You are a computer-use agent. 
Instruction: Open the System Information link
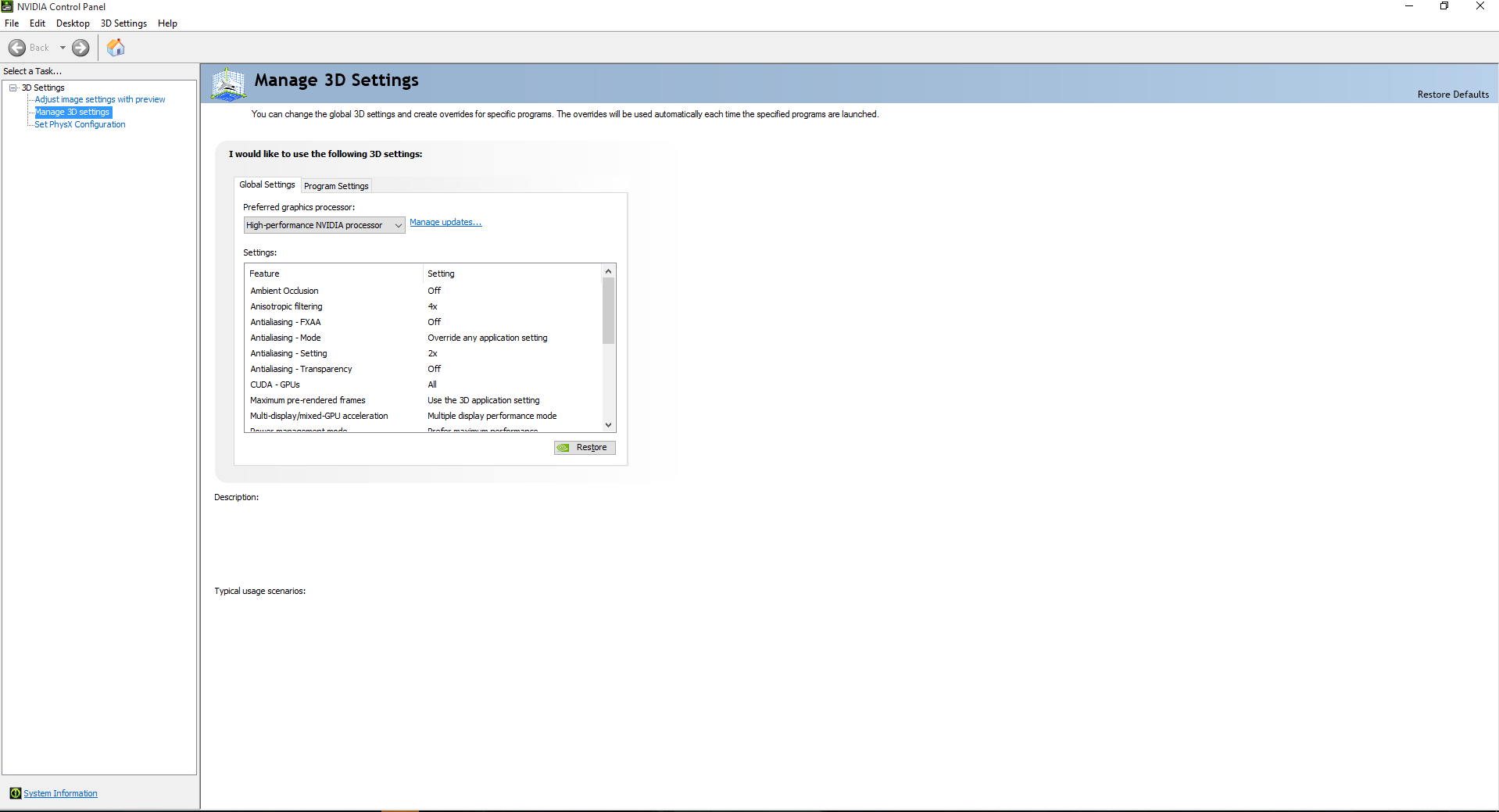click(60, 793)
